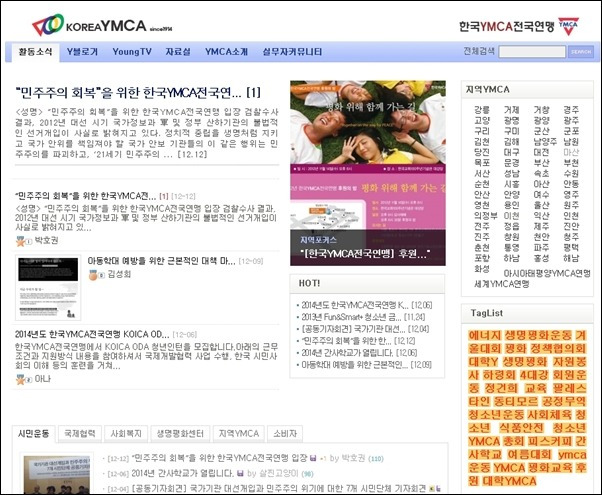Open the 실무자커뮤니티 menu
602x495 pixels.
(x=292, y=52)
